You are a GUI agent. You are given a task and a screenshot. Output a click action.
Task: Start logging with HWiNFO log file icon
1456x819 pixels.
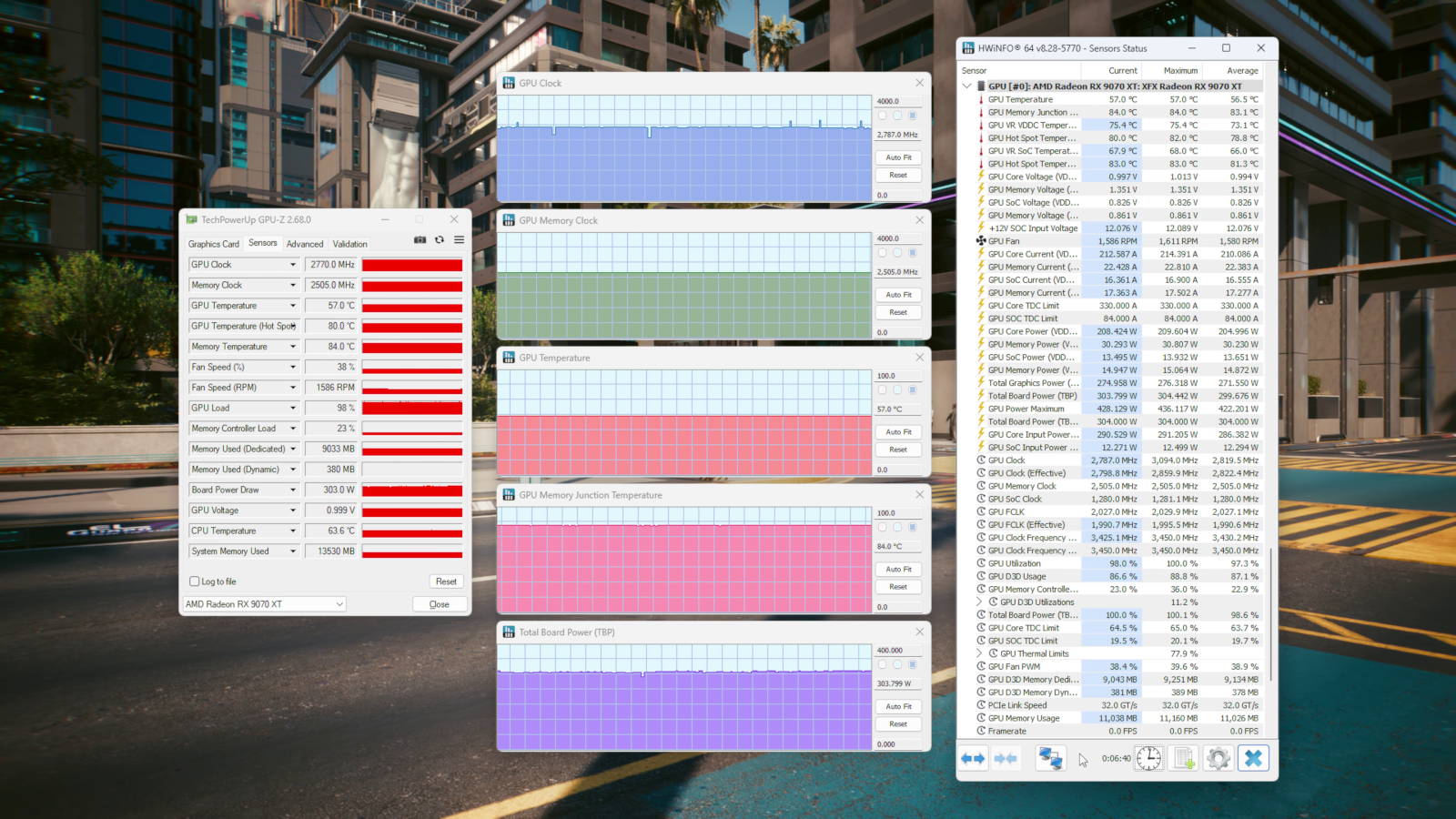(1184, 758)
